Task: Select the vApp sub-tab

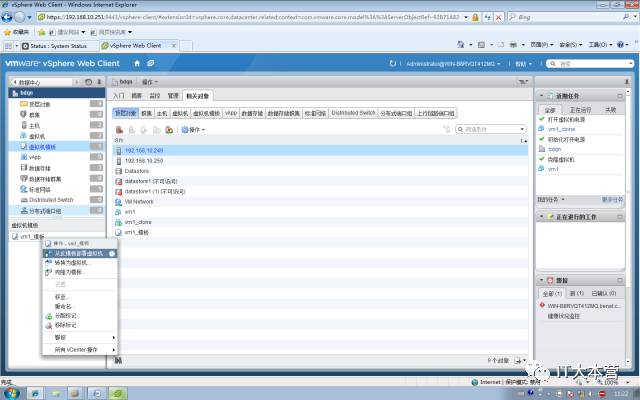Action: point(231,113)
